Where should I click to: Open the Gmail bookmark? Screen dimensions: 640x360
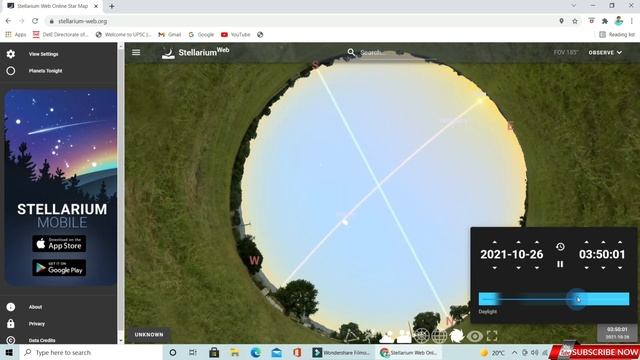pyautogui.click(x=170, y=35)
